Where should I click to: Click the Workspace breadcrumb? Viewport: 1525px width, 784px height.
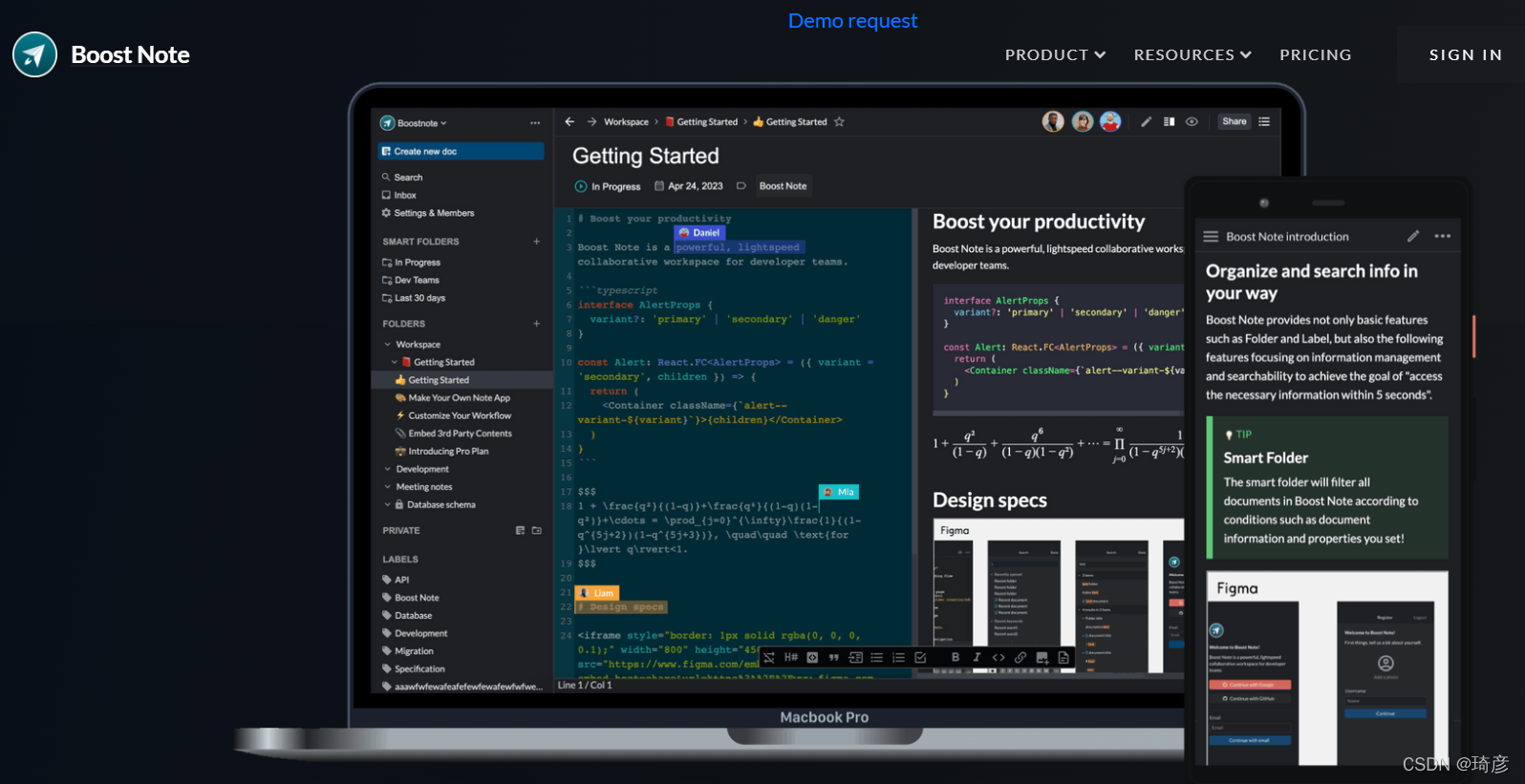tap(626, 122)
